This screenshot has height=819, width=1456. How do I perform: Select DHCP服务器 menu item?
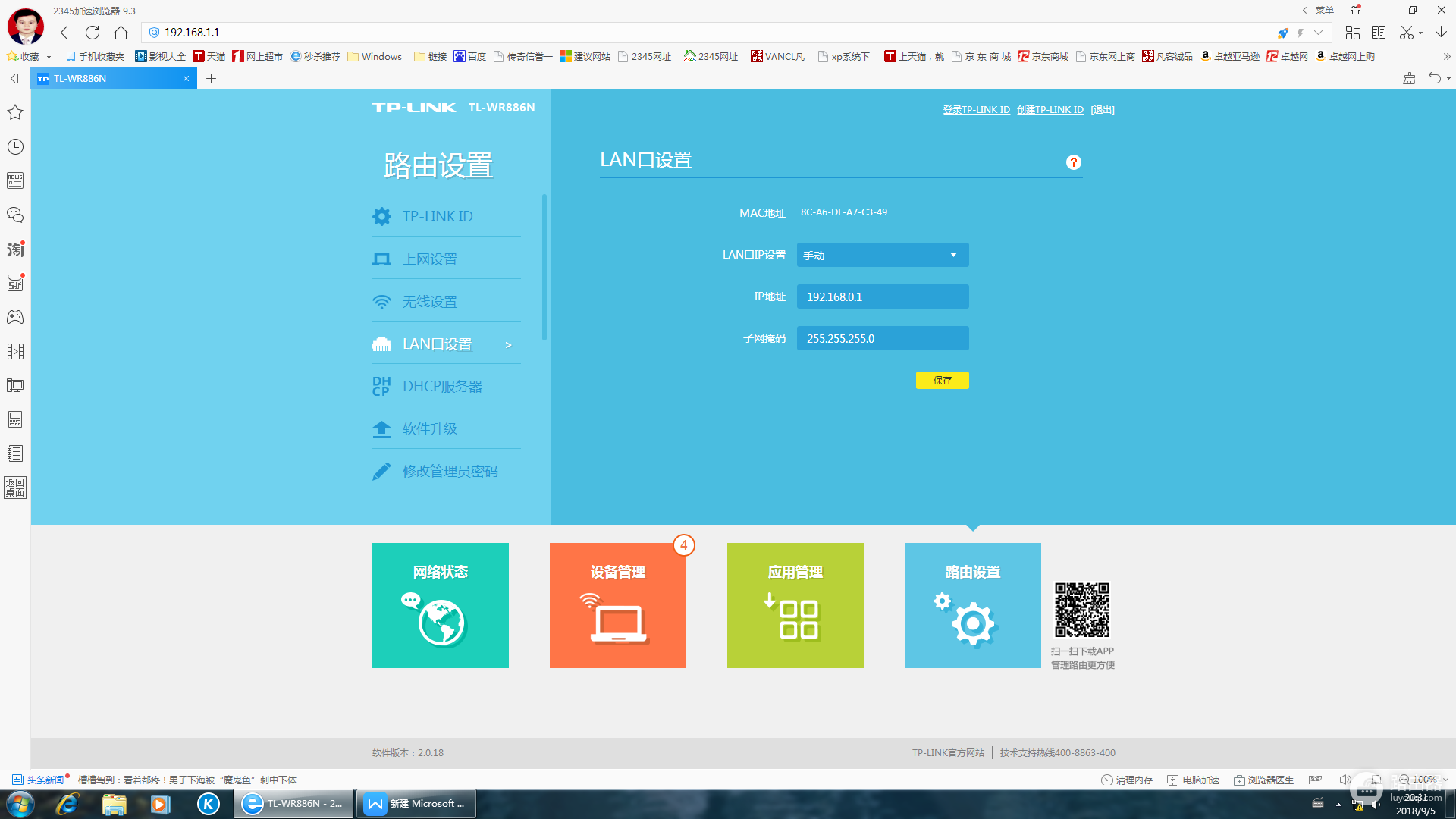coord(442,386)
